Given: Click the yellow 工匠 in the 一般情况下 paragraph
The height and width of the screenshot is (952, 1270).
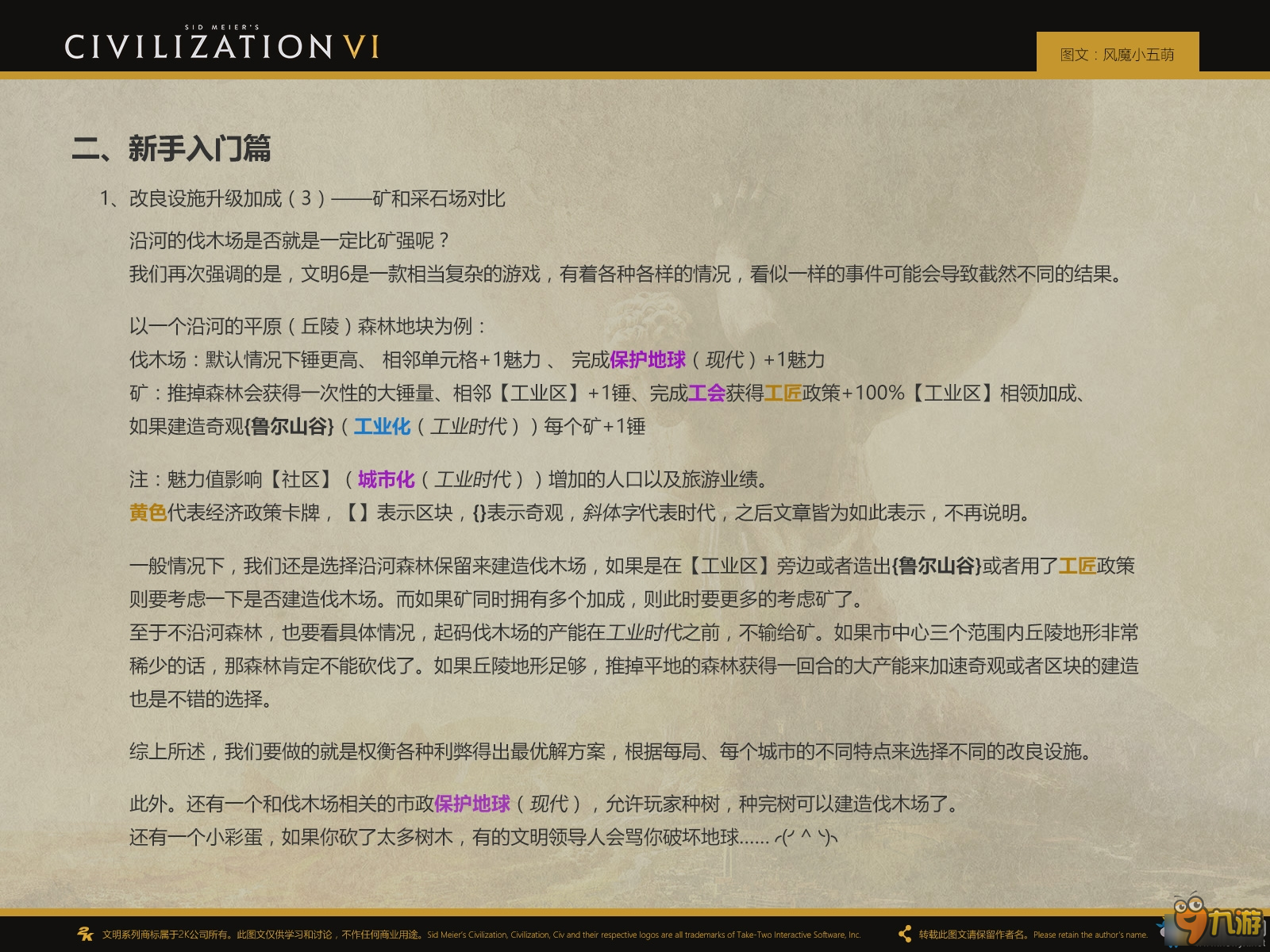Looking at the screenshot, I should [1077, 566].
